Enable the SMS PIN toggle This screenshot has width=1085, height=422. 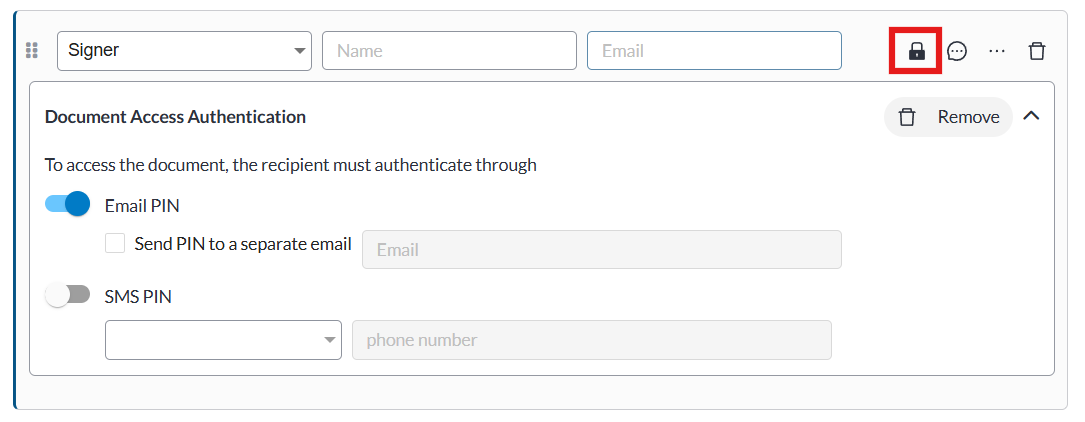coord(68,295)
